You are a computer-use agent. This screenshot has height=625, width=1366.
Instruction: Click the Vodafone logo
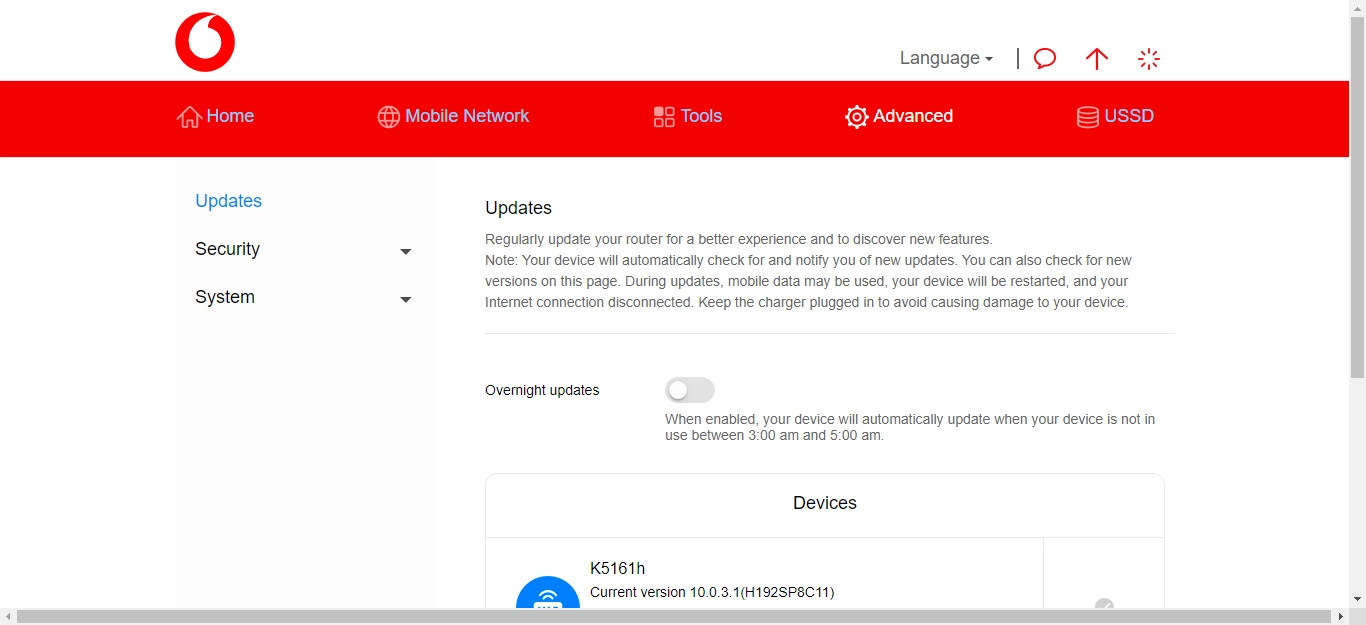point(205,42)
